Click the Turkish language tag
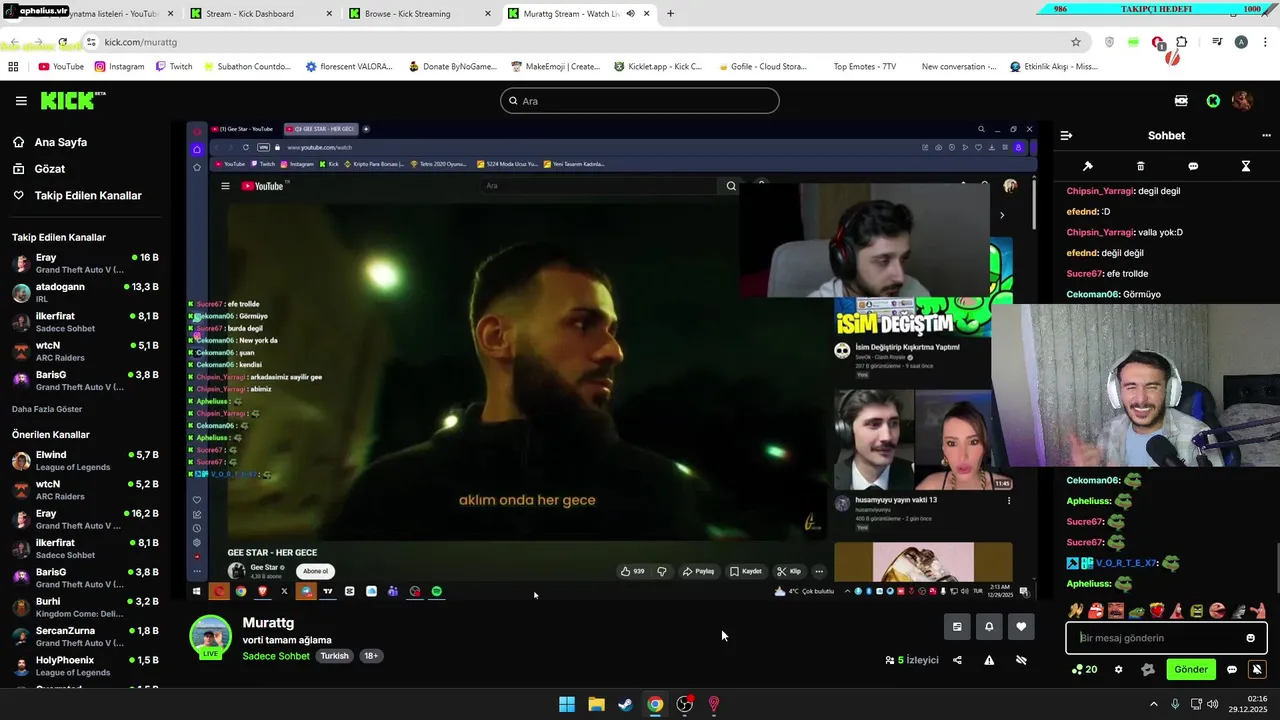This screenshot has width=1280, height=720. point(334,656)
